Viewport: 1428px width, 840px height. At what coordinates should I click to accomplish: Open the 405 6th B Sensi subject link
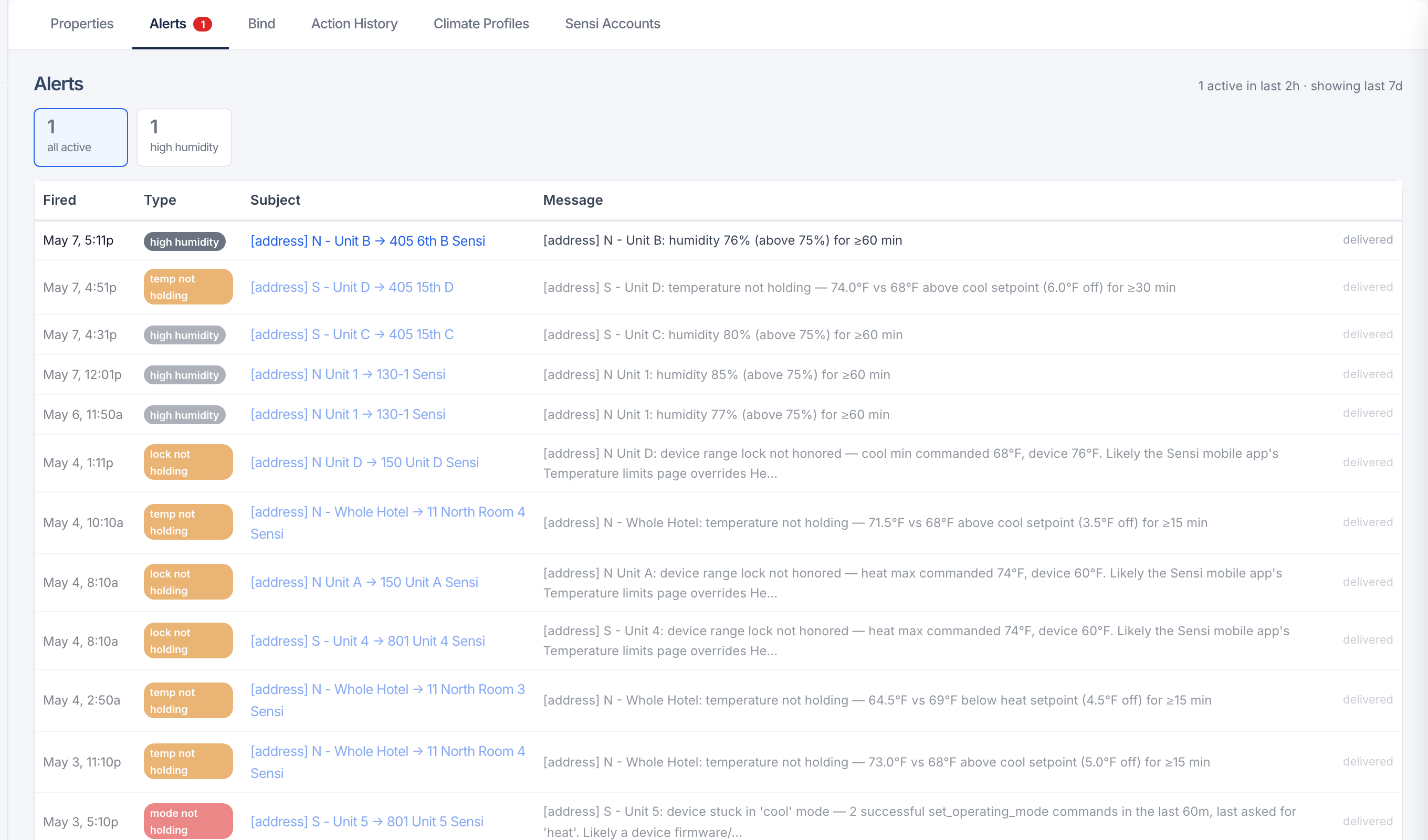click(x=367, y=241)
